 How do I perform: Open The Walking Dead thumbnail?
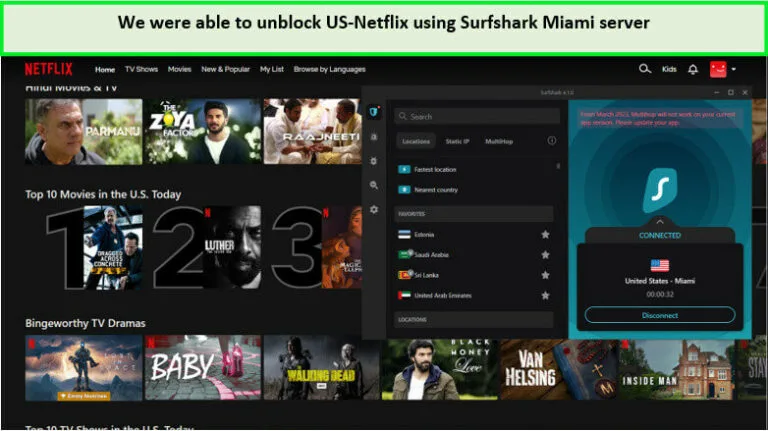click(x=322, y=367)
